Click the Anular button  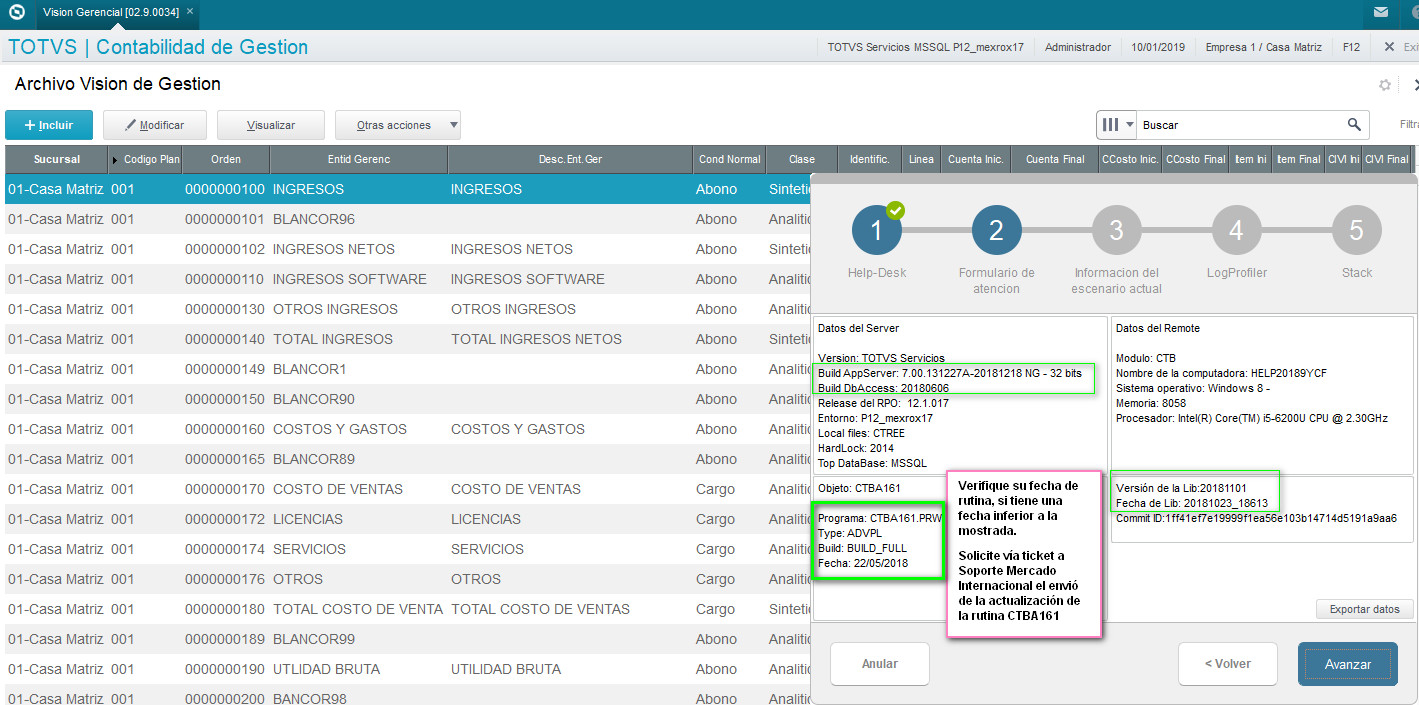coord(880,664)
